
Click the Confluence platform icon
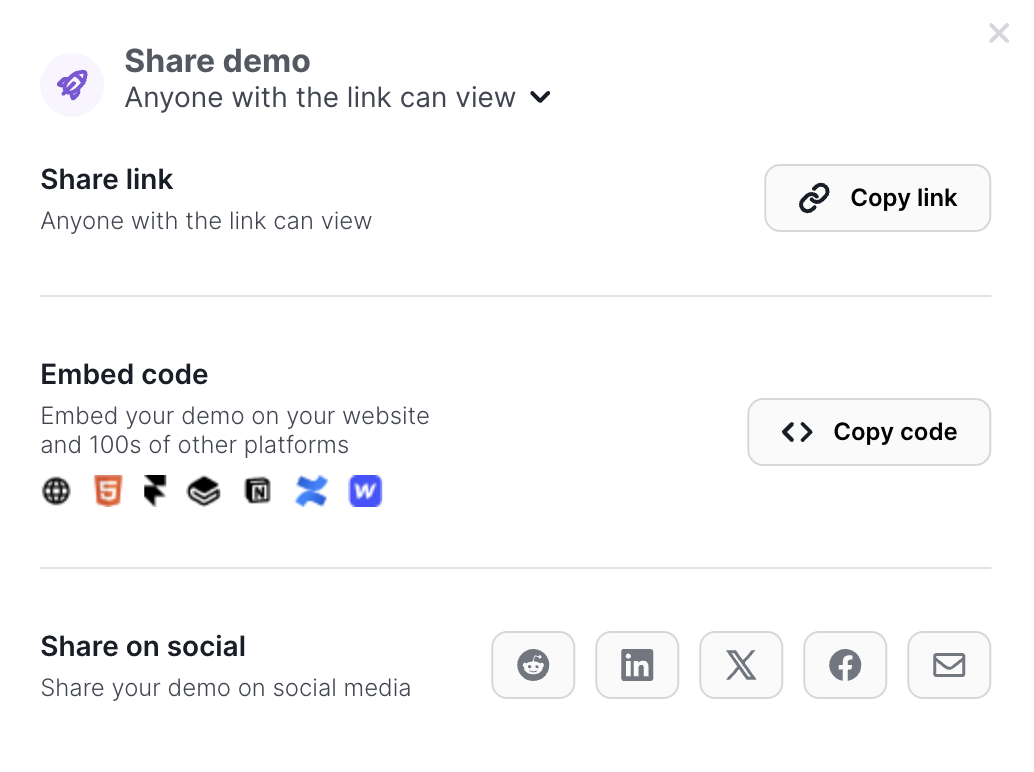311,491
